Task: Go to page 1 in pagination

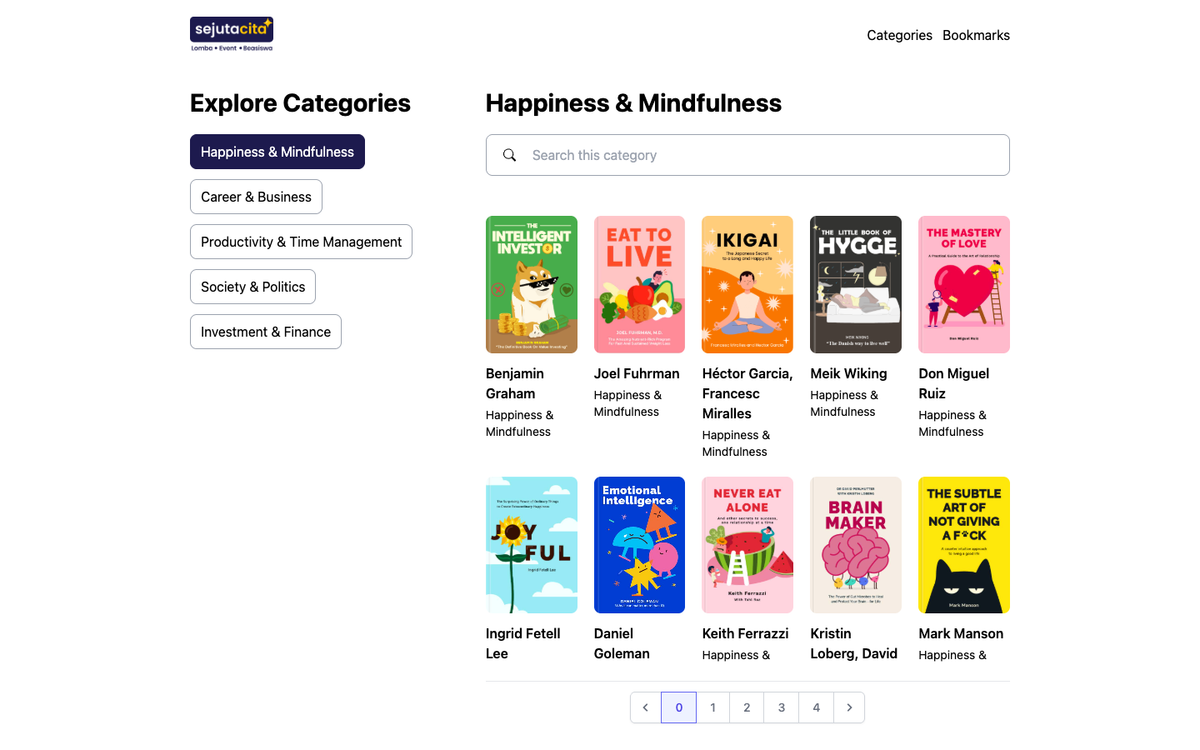Action: 713,707
